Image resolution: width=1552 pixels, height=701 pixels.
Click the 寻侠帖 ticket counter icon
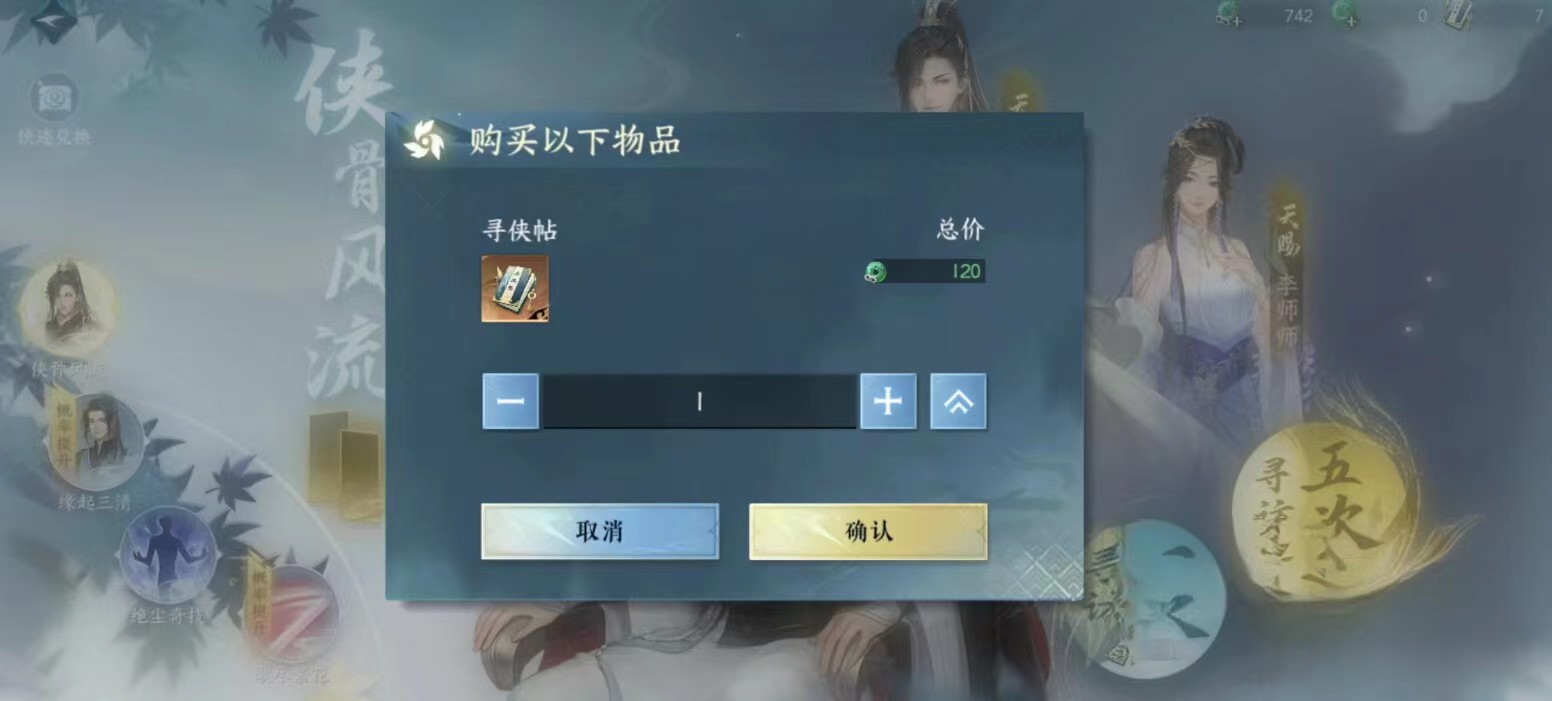[x=1457, y=15]
